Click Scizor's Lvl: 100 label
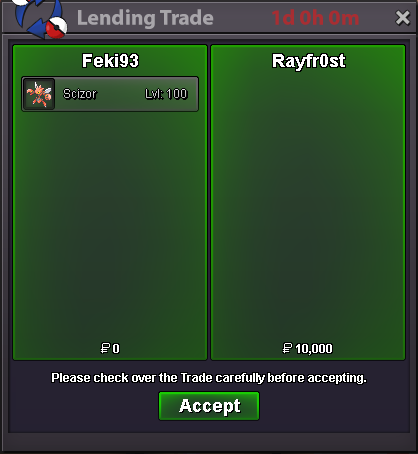The image size is (418, 454). click(166, 94)
